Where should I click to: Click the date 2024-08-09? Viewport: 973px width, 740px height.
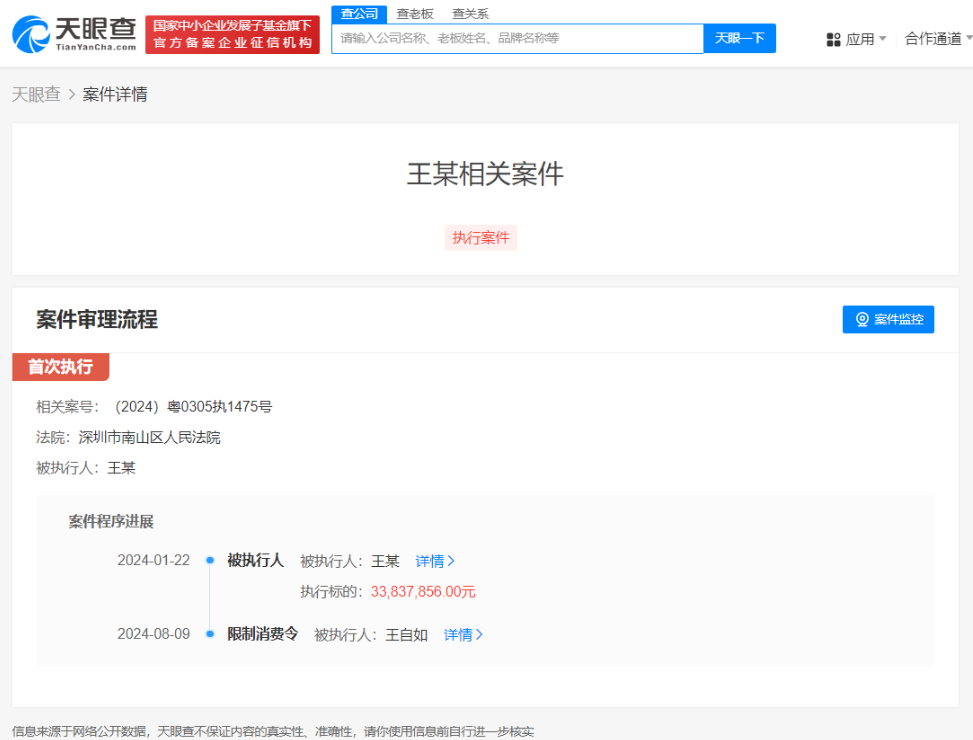154,634
